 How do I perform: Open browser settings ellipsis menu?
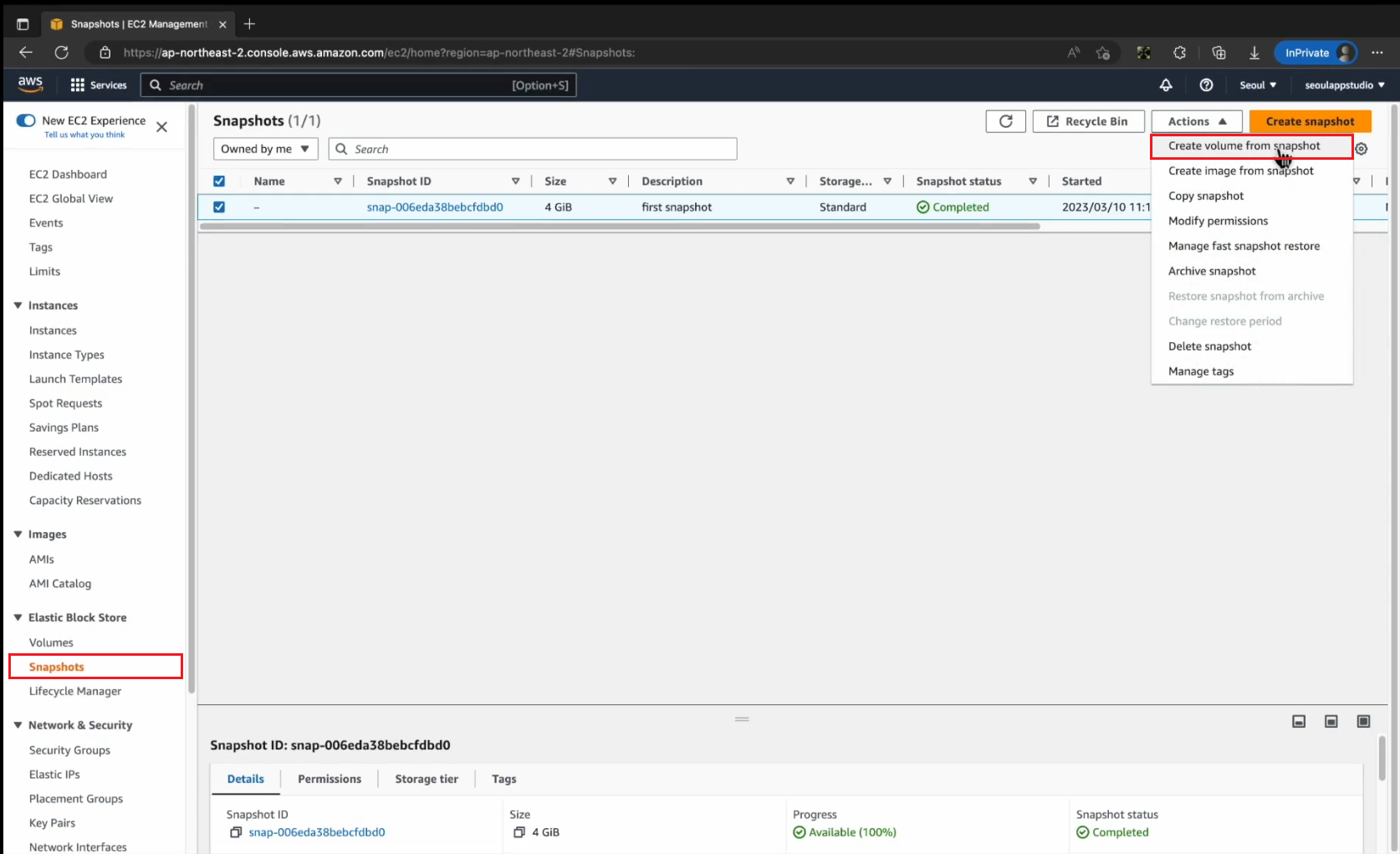click(1377, 53)
